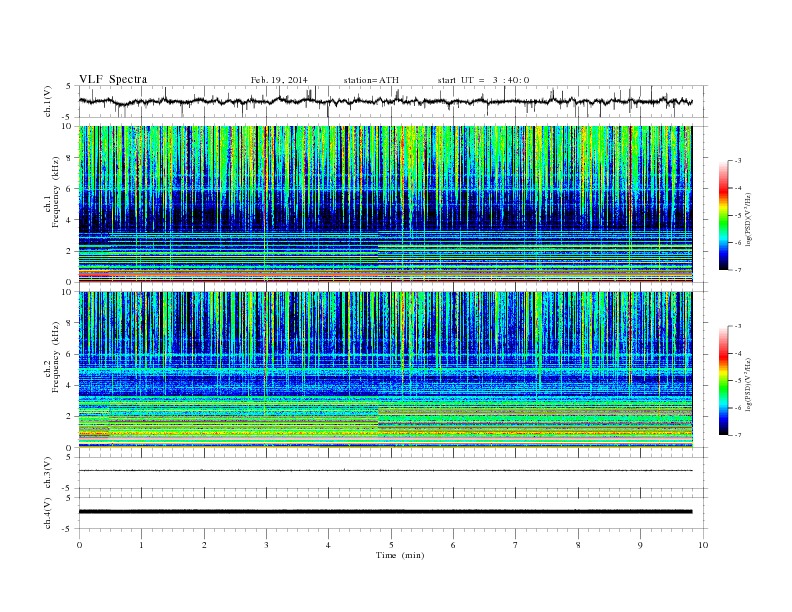The height and width of the screenshot is (612, 792).
Task: Click the "station=ATH" header label
Action: (371, 80)
